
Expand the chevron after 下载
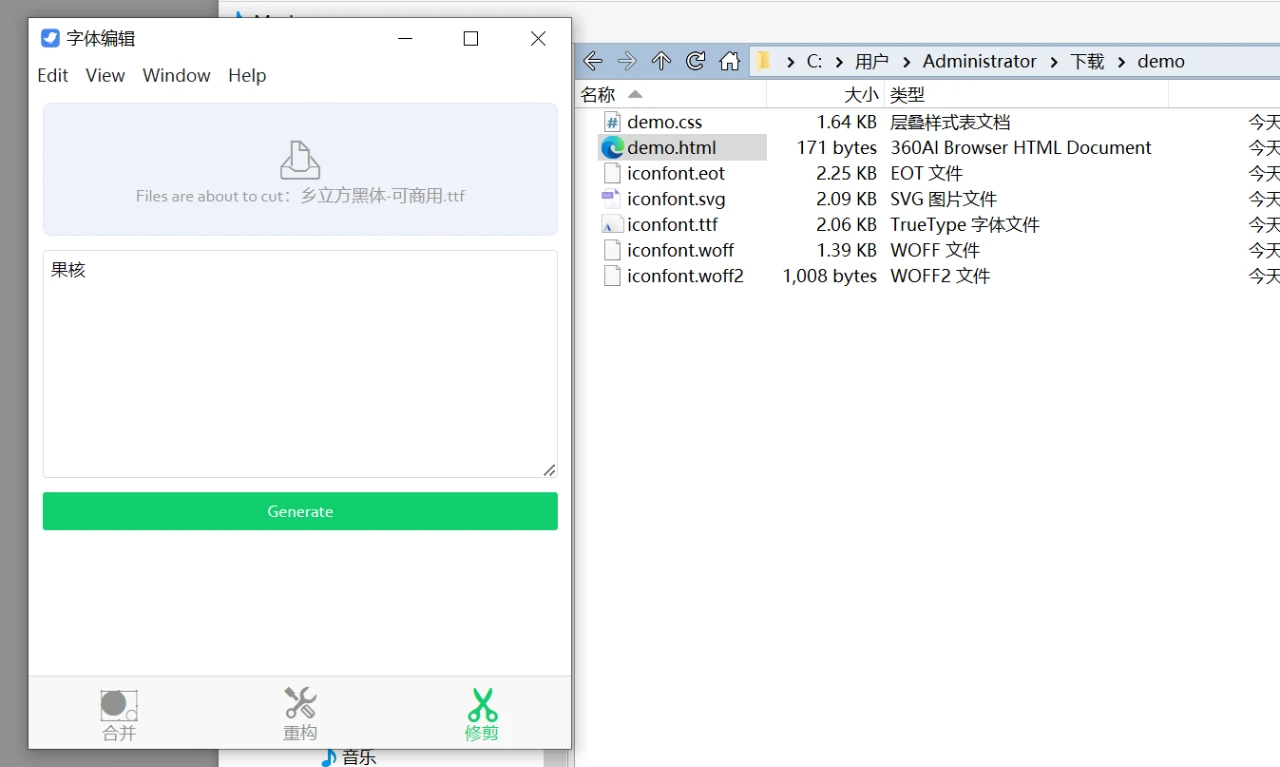[x=1121, y=61]
